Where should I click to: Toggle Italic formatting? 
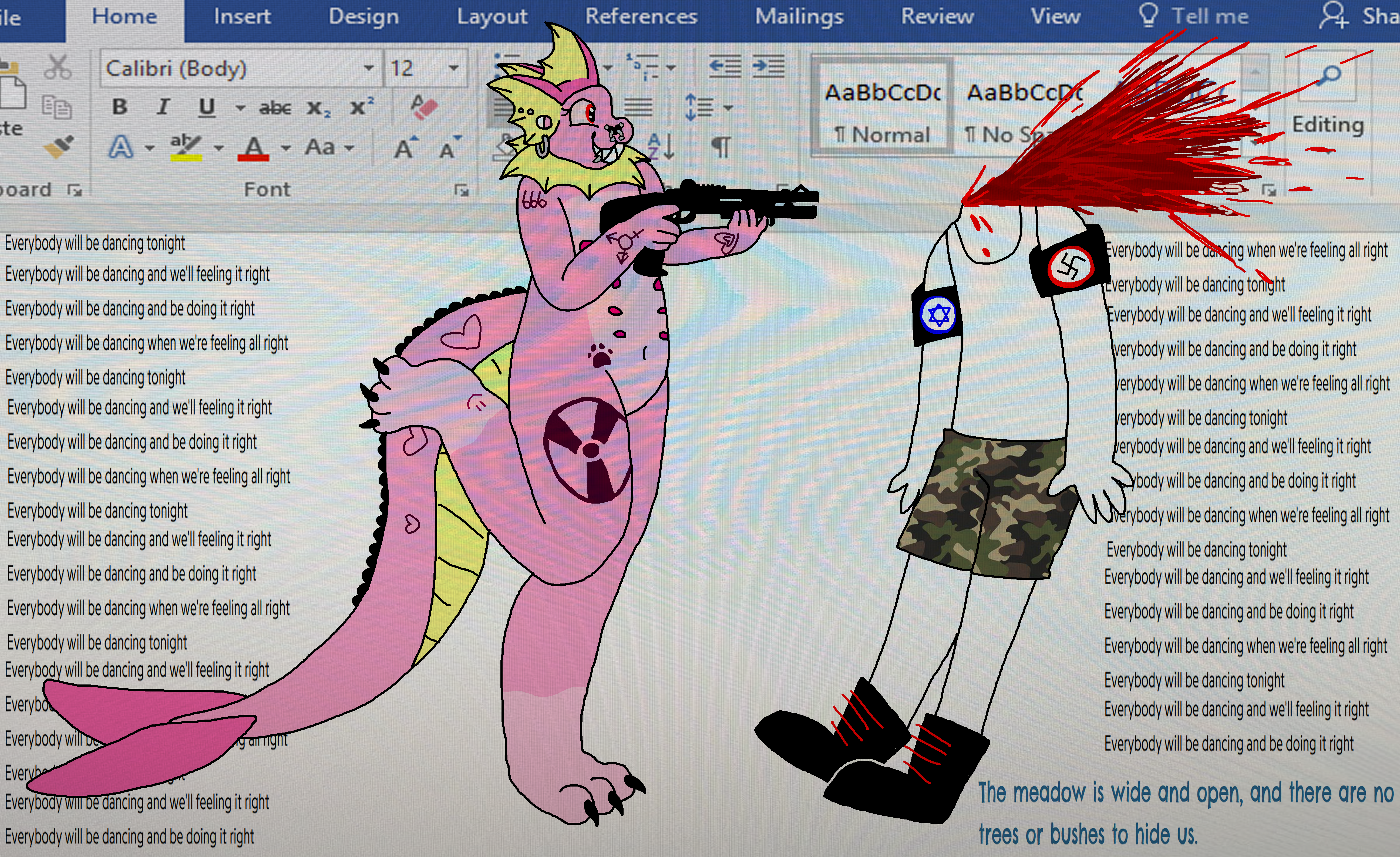pyautogui.click(x=163, y=107)
